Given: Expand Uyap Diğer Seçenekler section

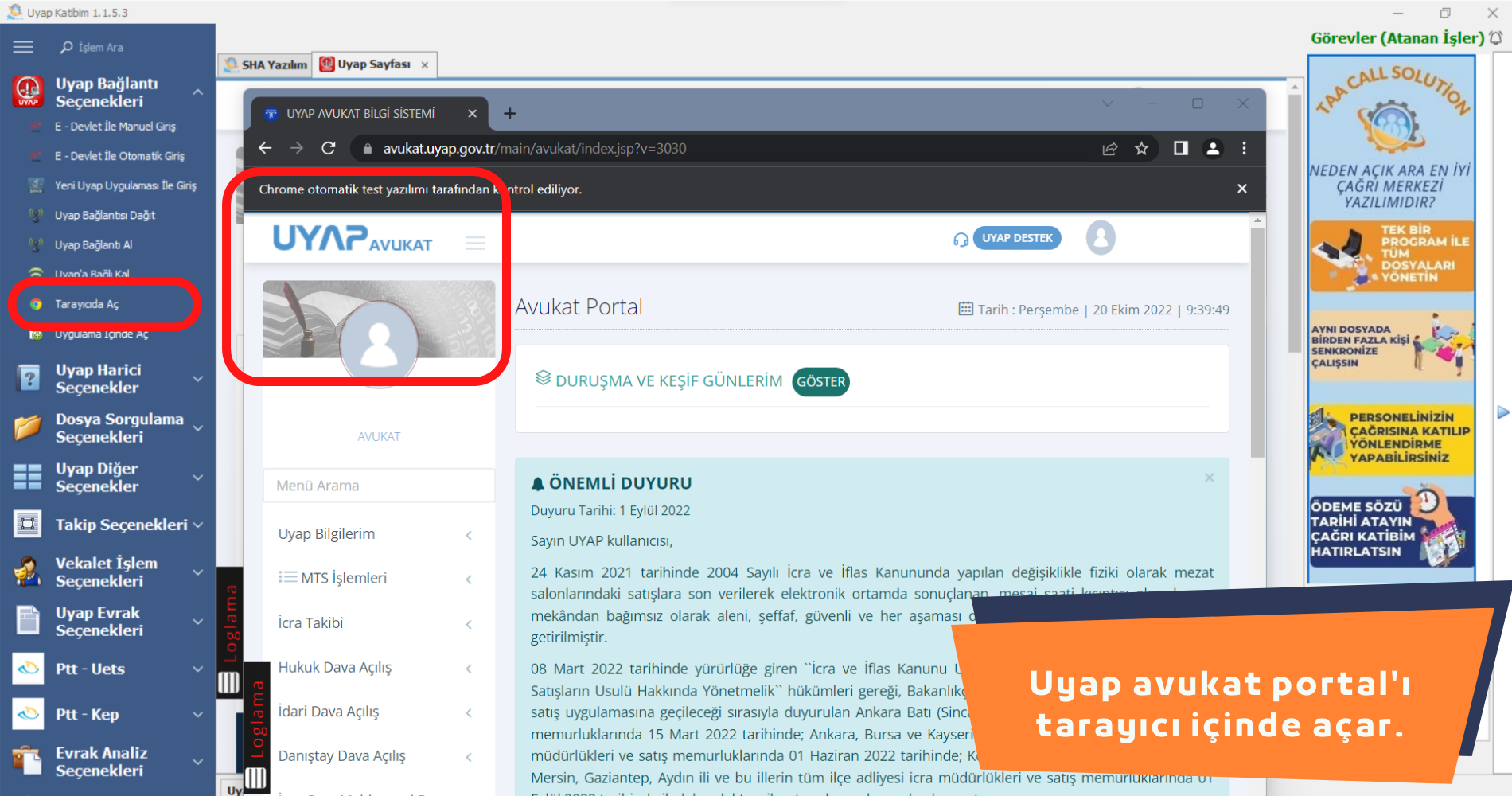Looking at the screenshot, I should point(198,478).
